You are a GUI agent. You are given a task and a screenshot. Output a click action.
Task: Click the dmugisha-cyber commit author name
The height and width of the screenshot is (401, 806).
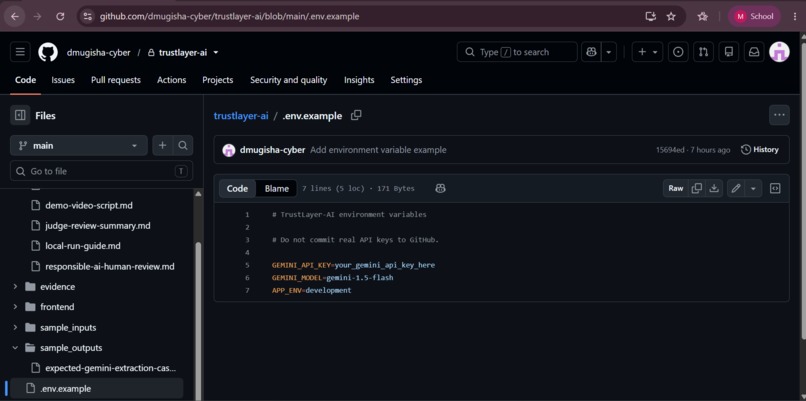pyautogui.click(x=272, y=150)
